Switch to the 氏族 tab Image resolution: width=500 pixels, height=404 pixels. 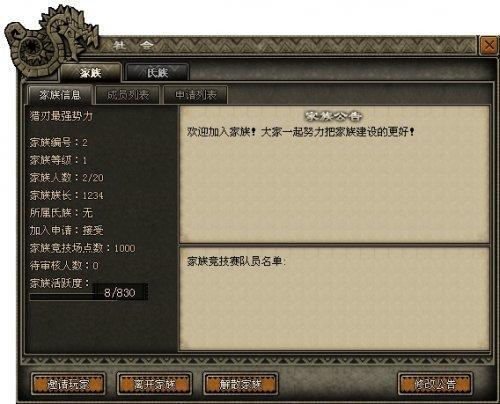(x=158, y=72)
